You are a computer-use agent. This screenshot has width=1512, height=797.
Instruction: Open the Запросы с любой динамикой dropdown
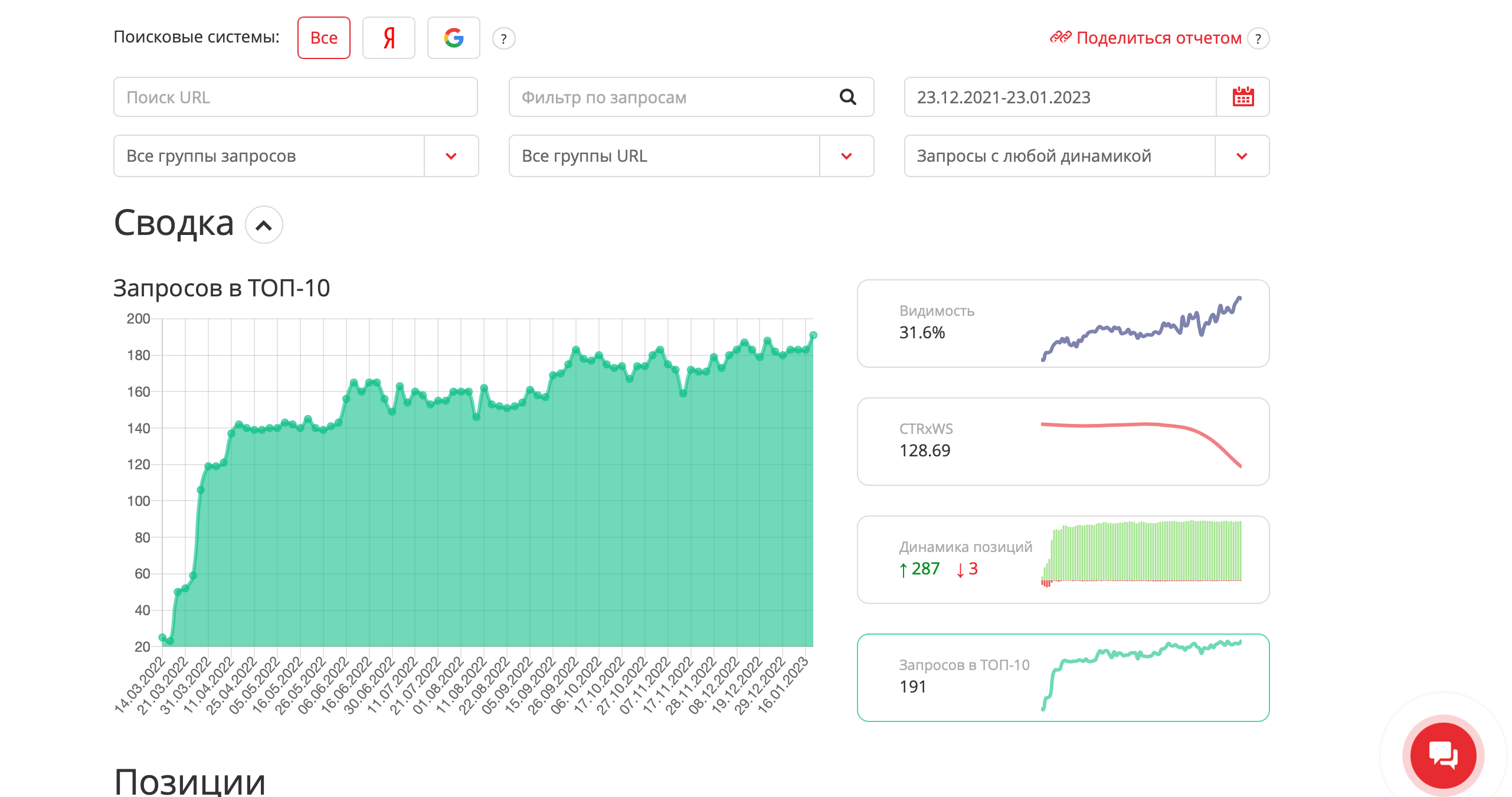pos(1086,156)
